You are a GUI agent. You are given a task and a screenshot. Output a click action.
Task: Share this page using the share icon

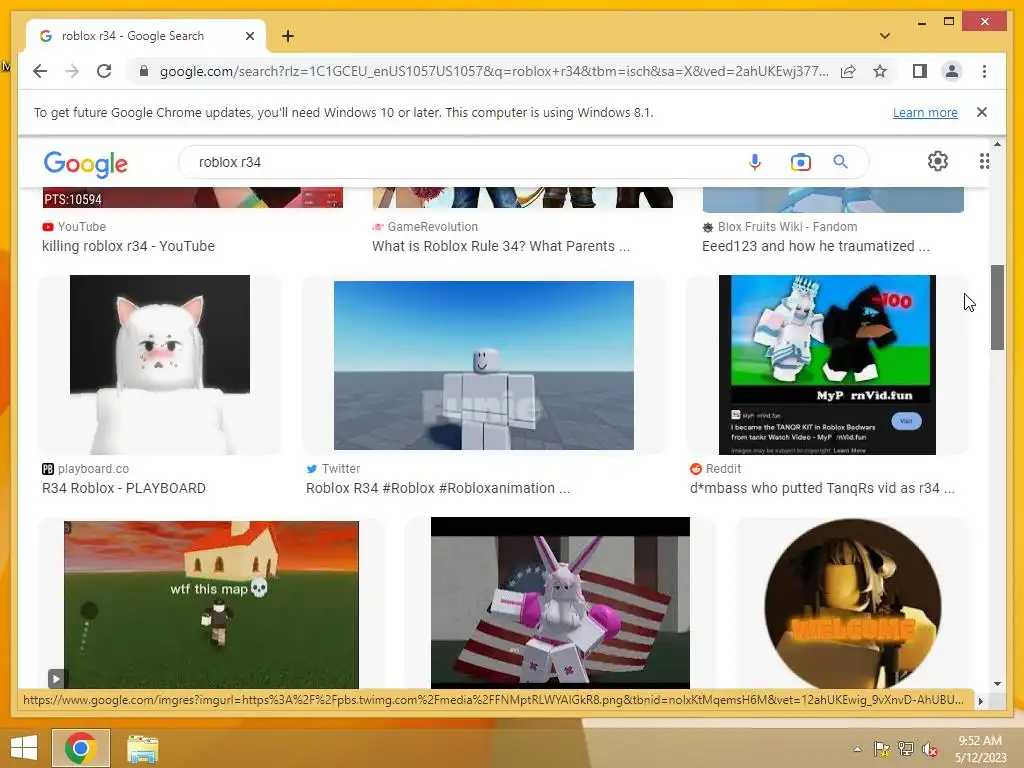pyautogui.click(x=848, y=71)
